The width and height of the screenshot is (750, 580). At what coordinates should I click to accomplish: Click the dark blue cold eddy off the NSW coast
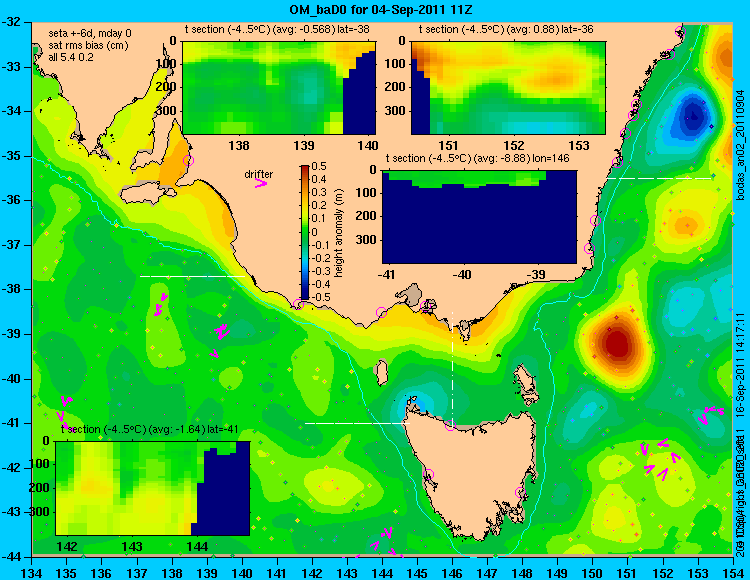coord(692,116)
